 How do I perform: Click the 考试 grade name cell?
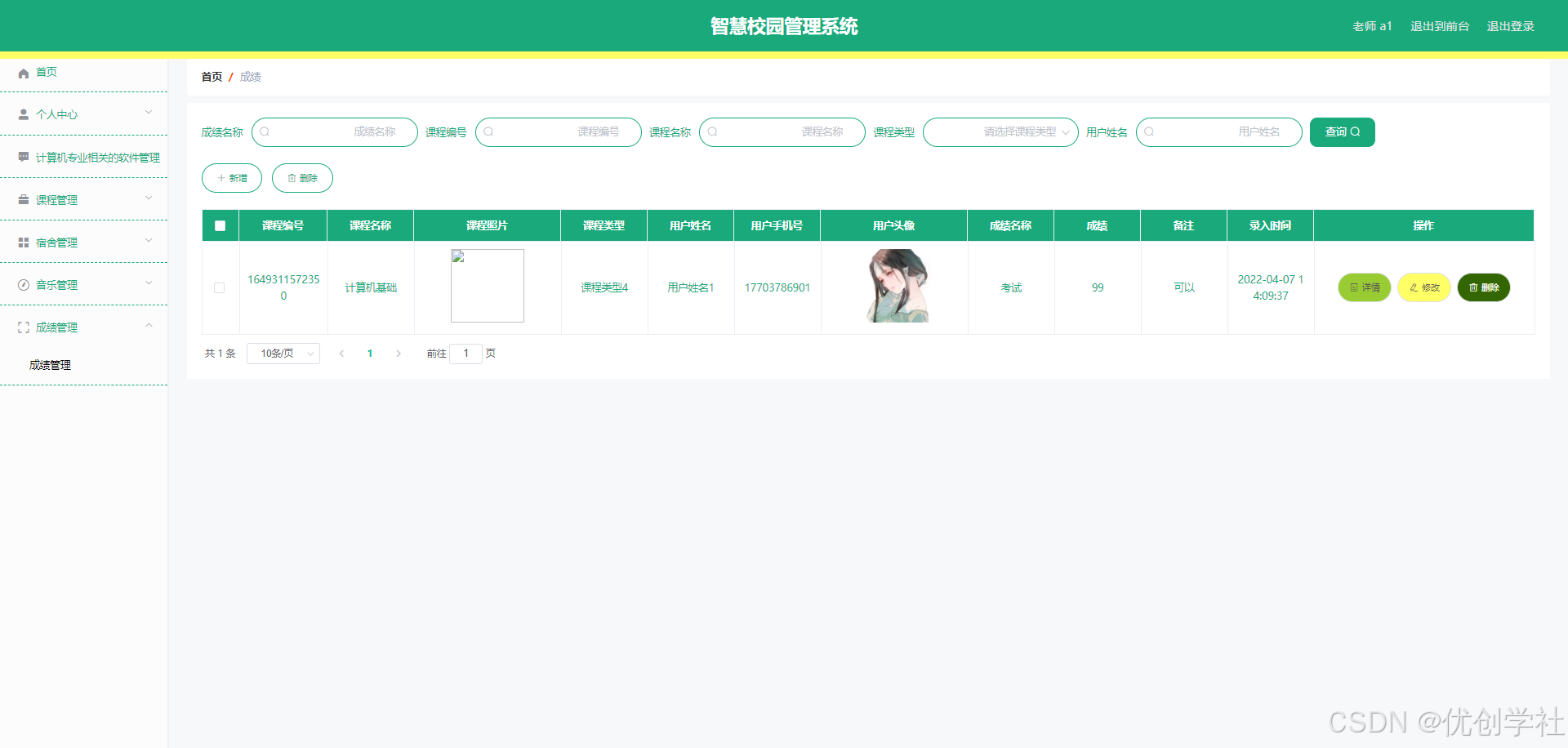tap(1011, 287)
